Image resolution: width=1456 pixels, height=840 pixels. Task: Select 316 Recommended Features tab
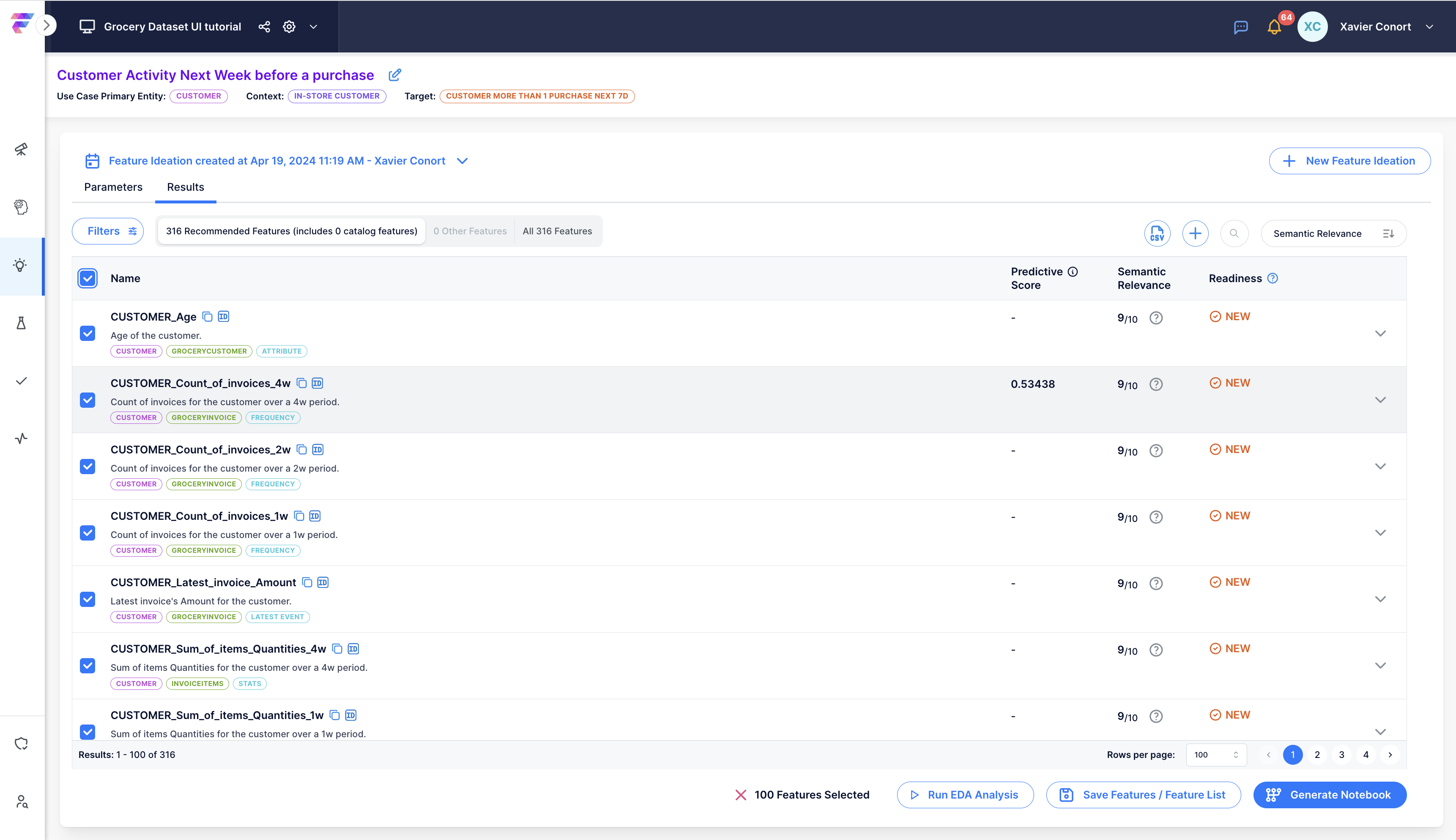tap(291, 231)
